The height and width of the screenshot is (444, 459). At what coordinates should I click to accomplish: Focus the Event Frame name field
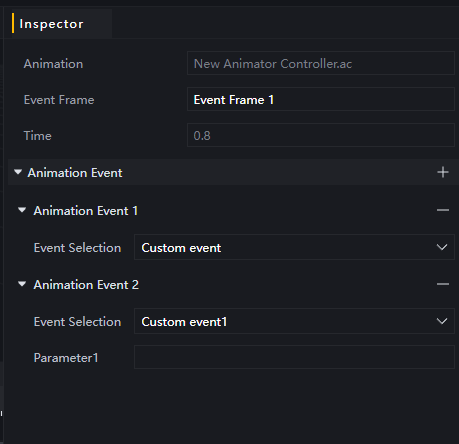coord(321,99)
